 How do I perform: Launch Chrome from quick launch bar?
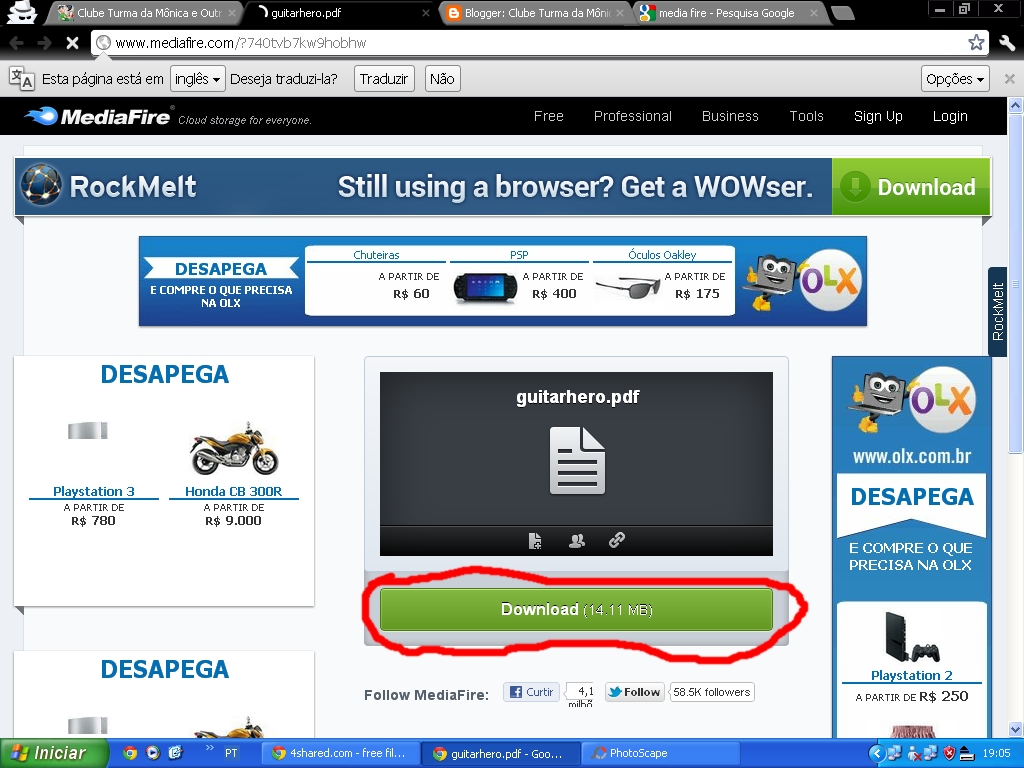coord(130,753)
